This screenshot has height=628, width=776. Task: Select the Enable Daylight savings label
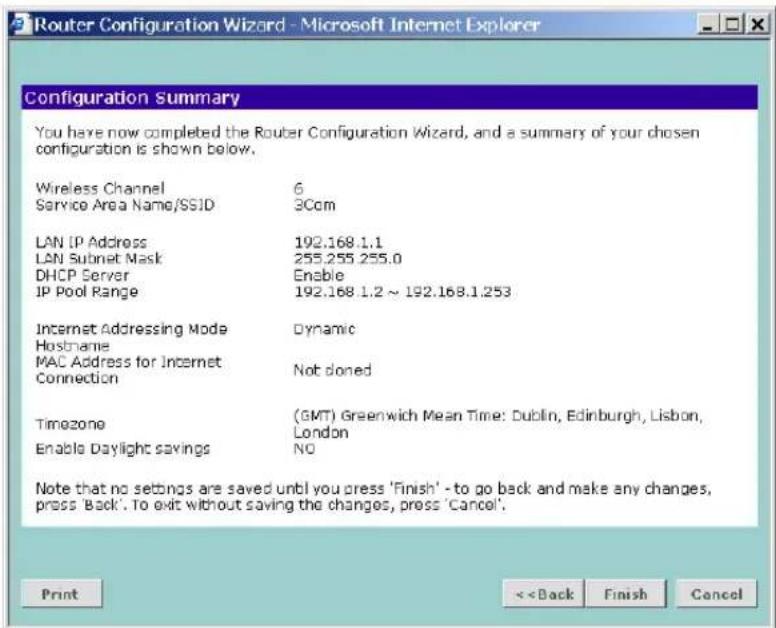point(123,448)
